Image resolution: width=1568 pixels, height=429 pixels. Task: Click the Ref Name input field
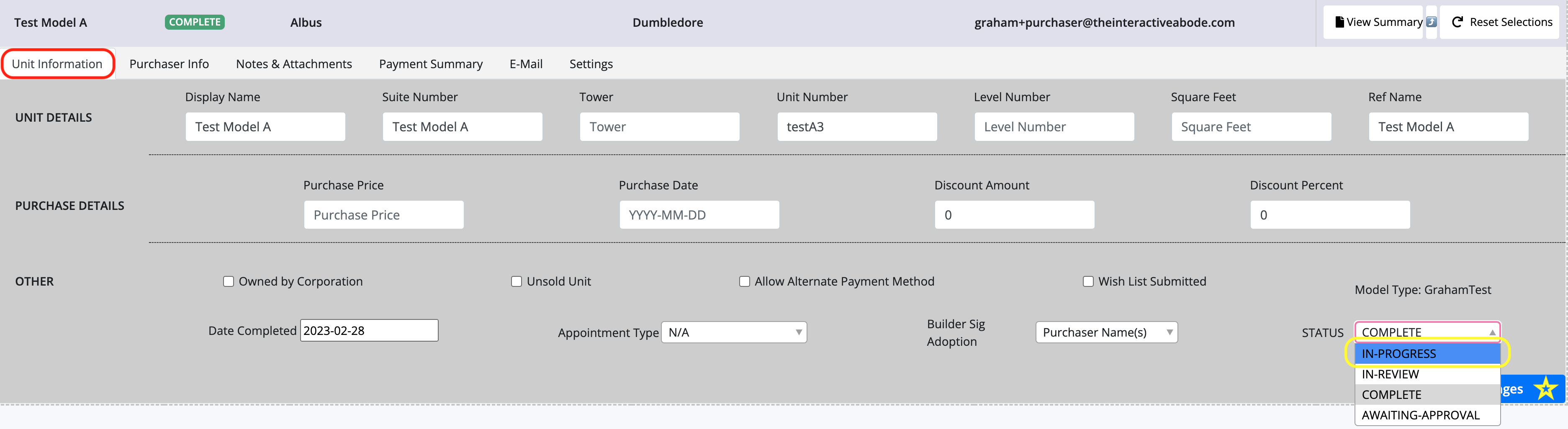tap(1449, 126)
